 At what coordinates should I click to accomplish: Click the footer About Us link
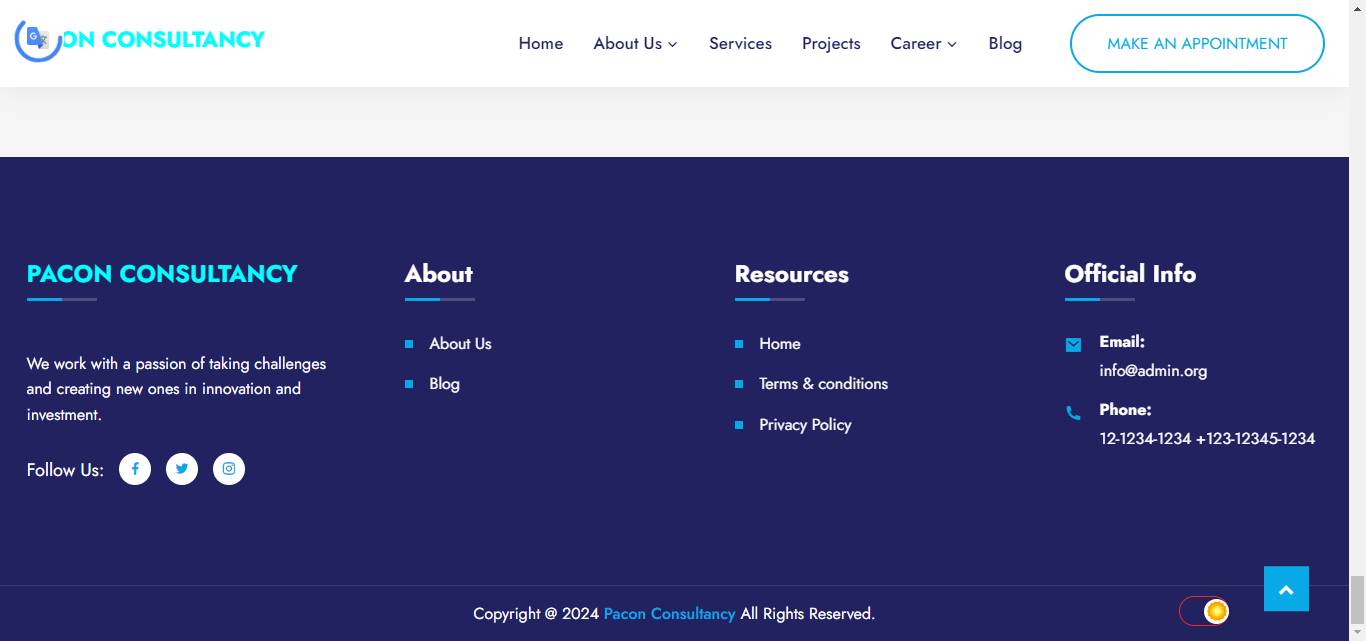tap(460, 344)
